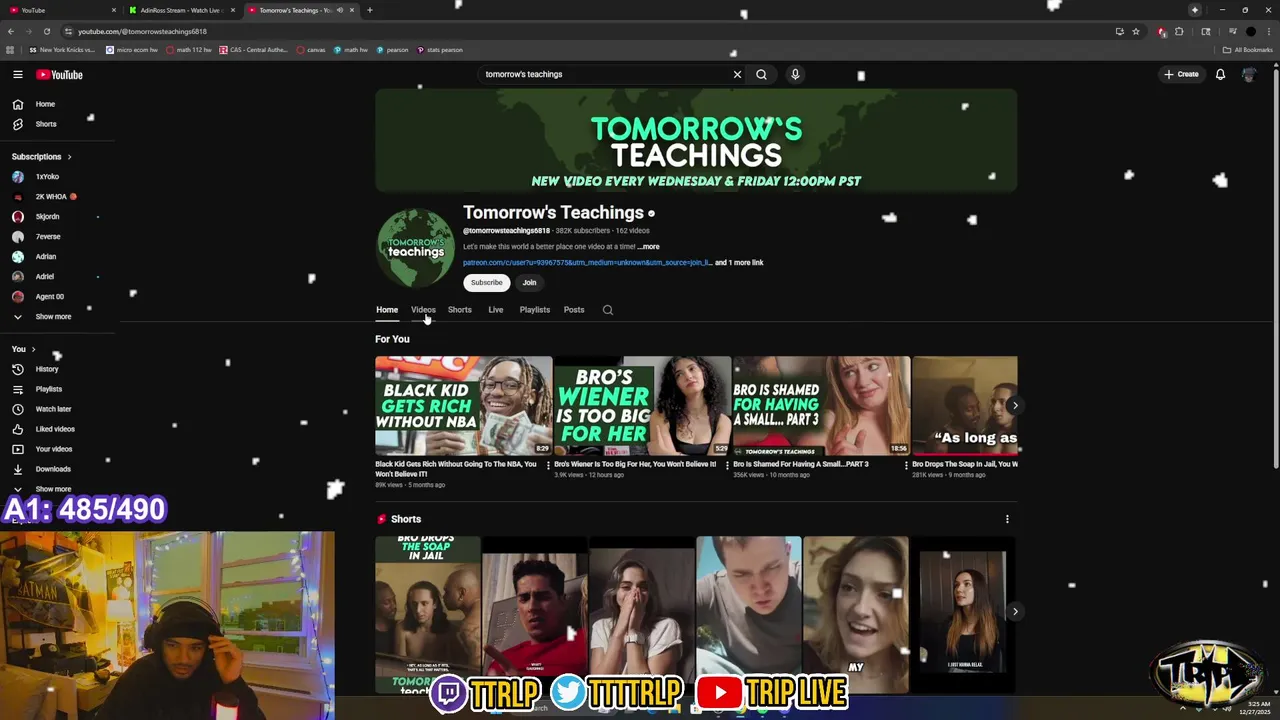Click the magnifying glass search button
The image size is (1280, 720).
[761, 74]
